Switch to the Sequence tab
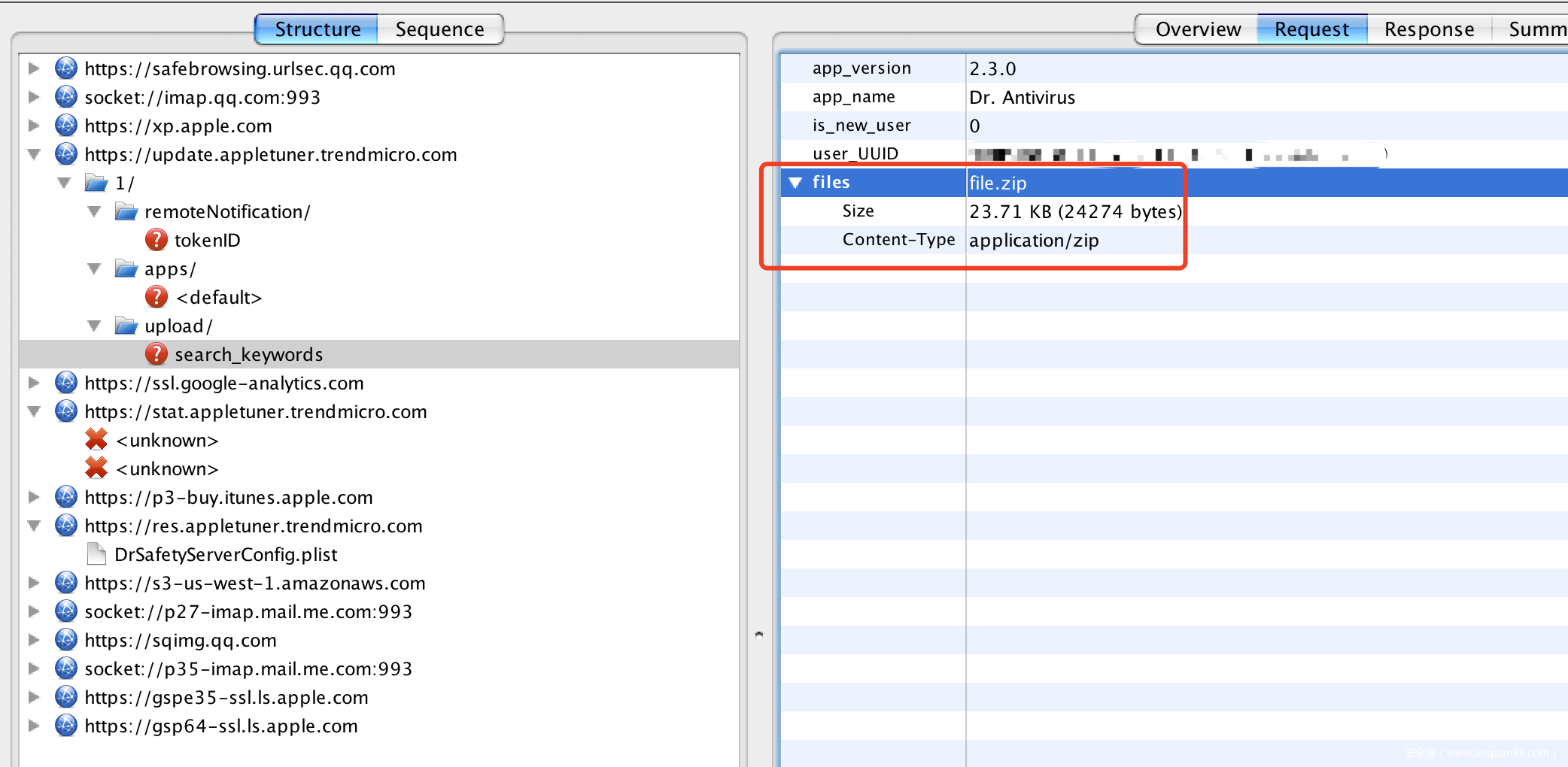 [x=439, y=29]
